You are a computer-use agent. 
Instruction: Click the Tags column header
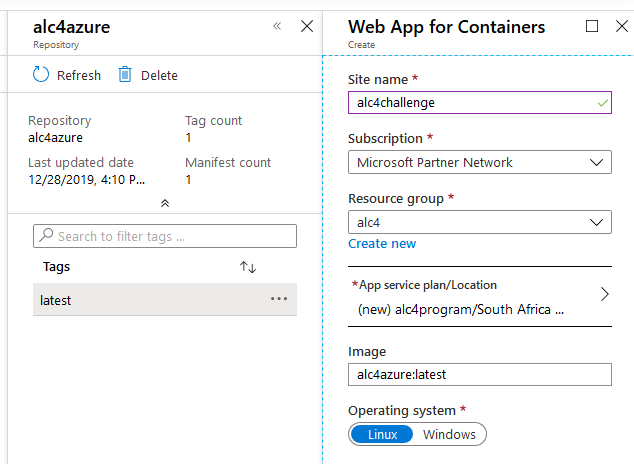pyautogui.click(x=57, y=267)
